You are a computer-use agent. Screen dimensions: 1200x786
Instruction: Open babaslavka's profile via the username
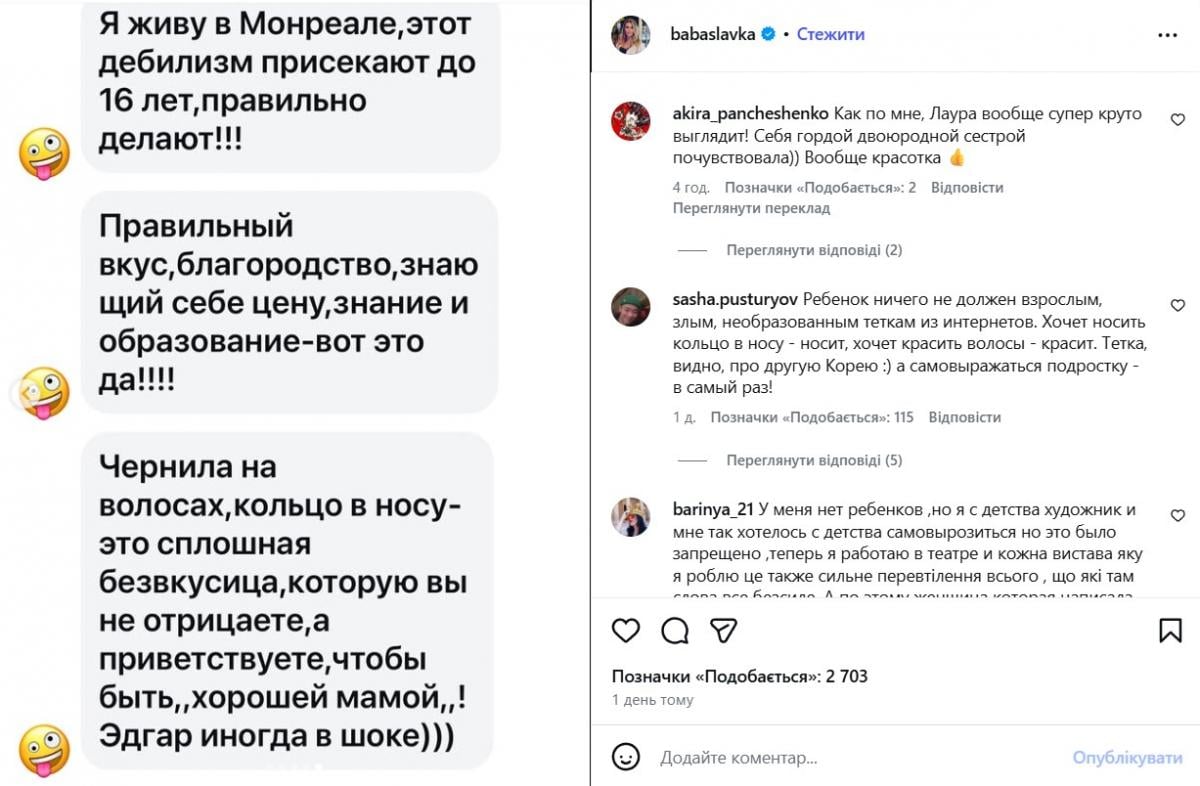coord(713,33)
